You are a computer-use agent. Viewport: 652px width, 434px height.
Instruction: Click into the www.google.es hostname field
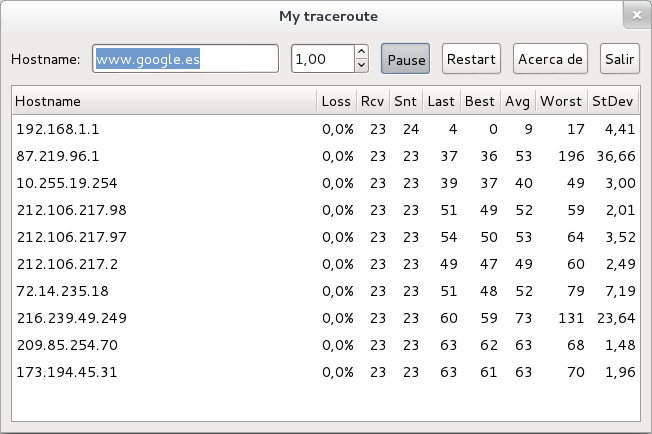point(185,59)
